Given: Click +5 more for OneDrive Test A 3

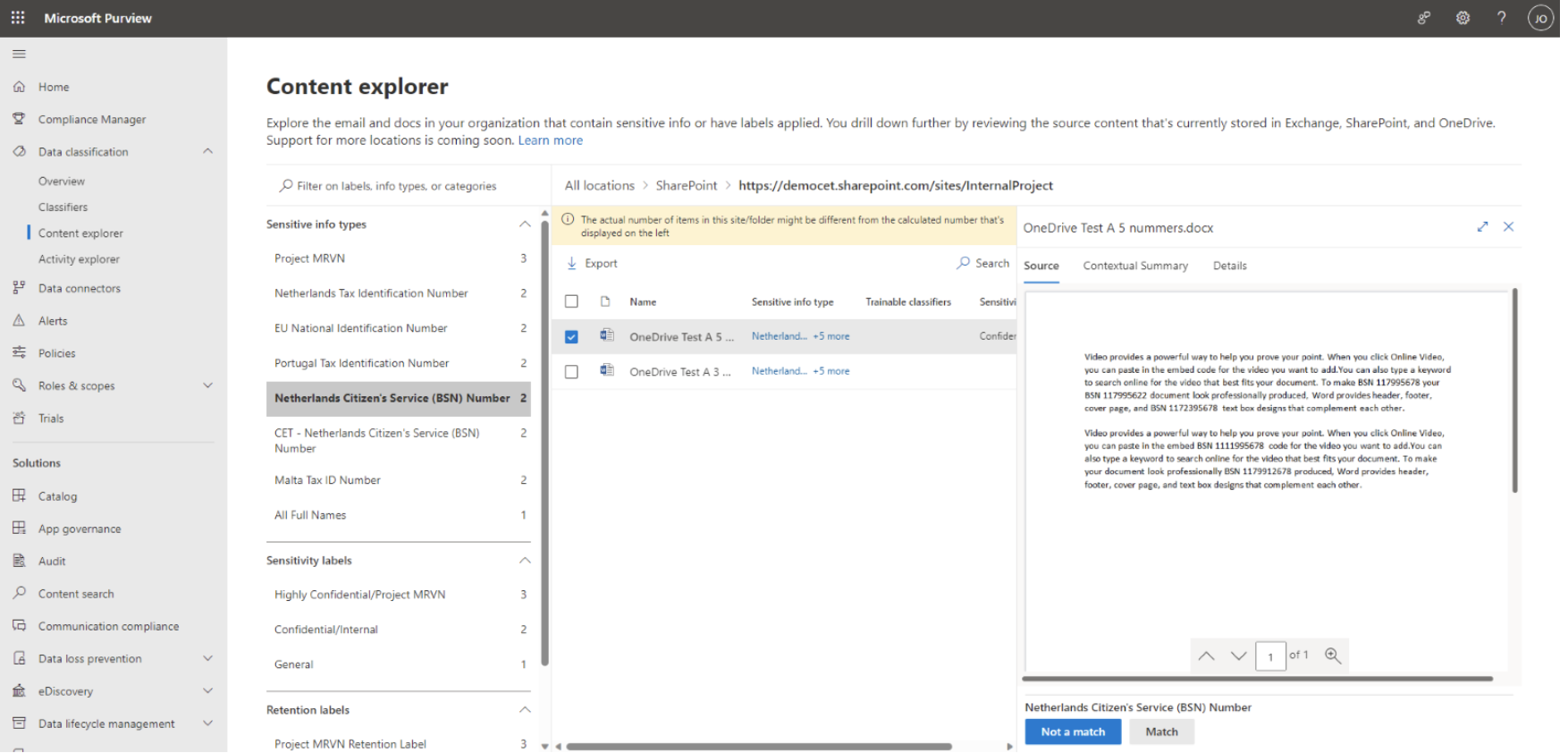Looking at the screenshot, I should [831, 371].
